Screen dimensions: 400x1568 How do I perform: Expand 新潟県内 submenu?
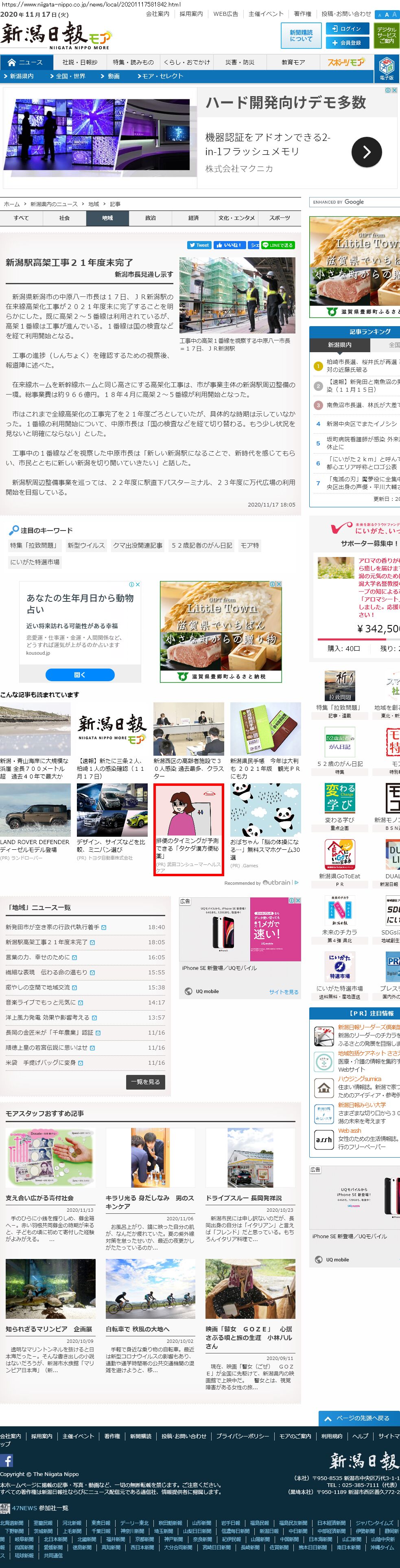[19, 77]
